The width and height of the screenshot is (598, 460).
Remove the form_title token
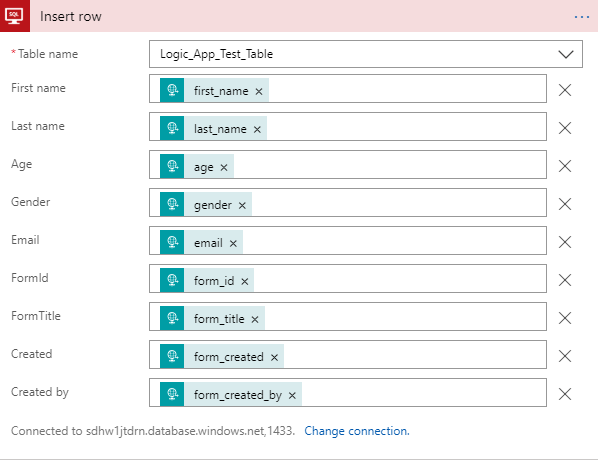pos(255,319)
